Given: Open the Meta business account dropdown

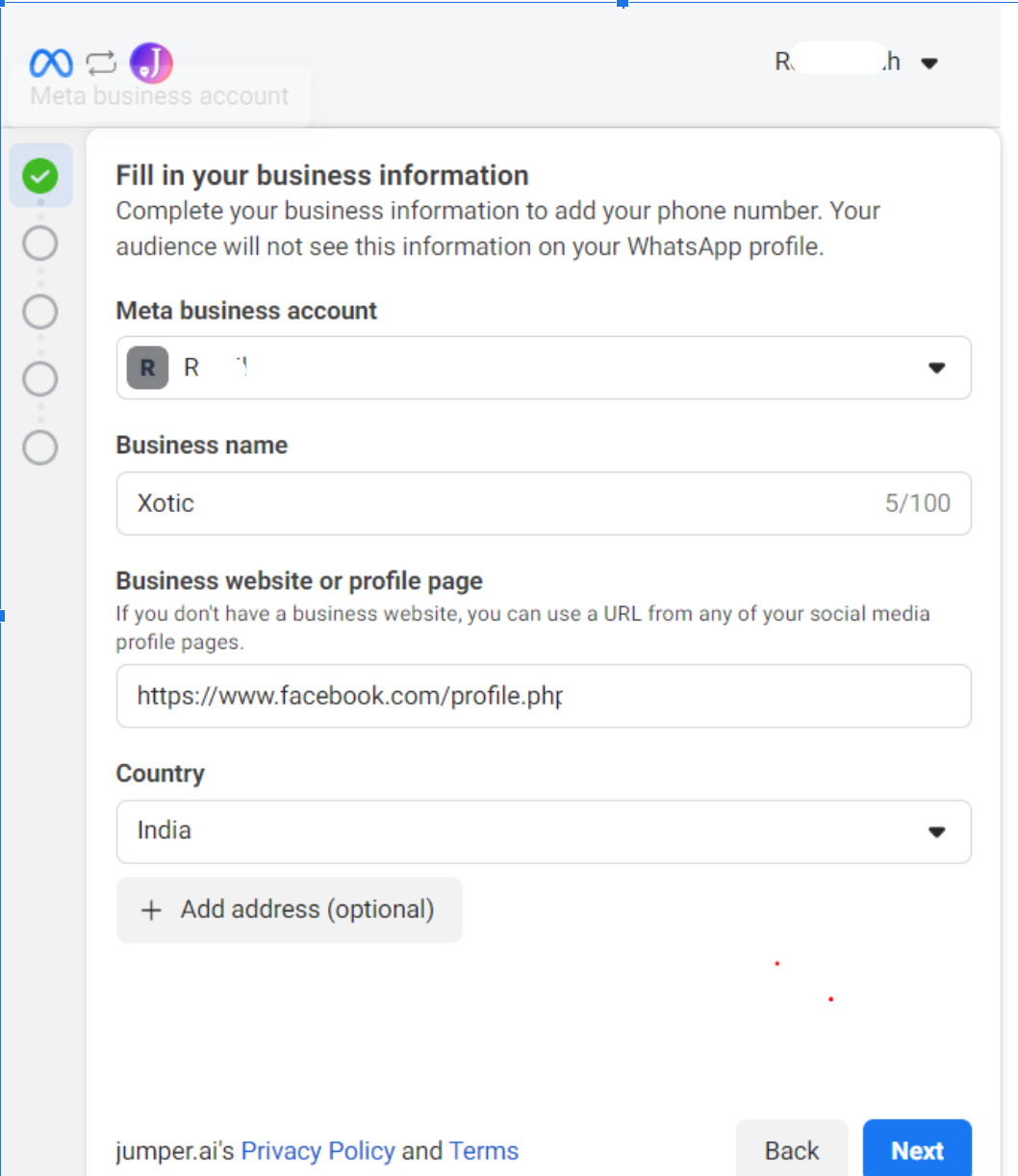Looking at the screenshot, I should (x=936, y=367).
